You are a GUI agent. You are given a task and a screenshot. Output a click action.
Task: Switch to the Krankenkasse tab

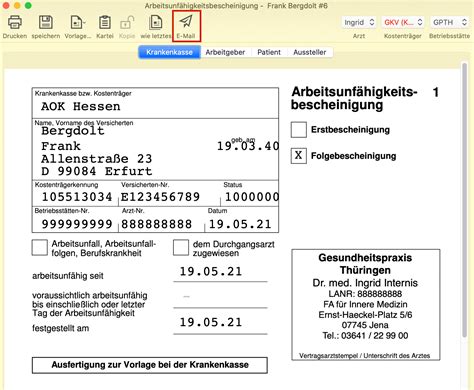click(x=169, y=52)
